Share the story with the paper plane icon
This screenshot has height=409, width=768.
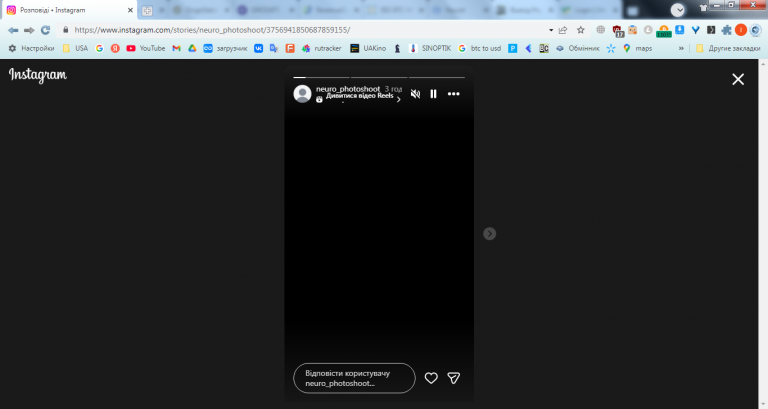pyautogui.click(x=454, y=378)
